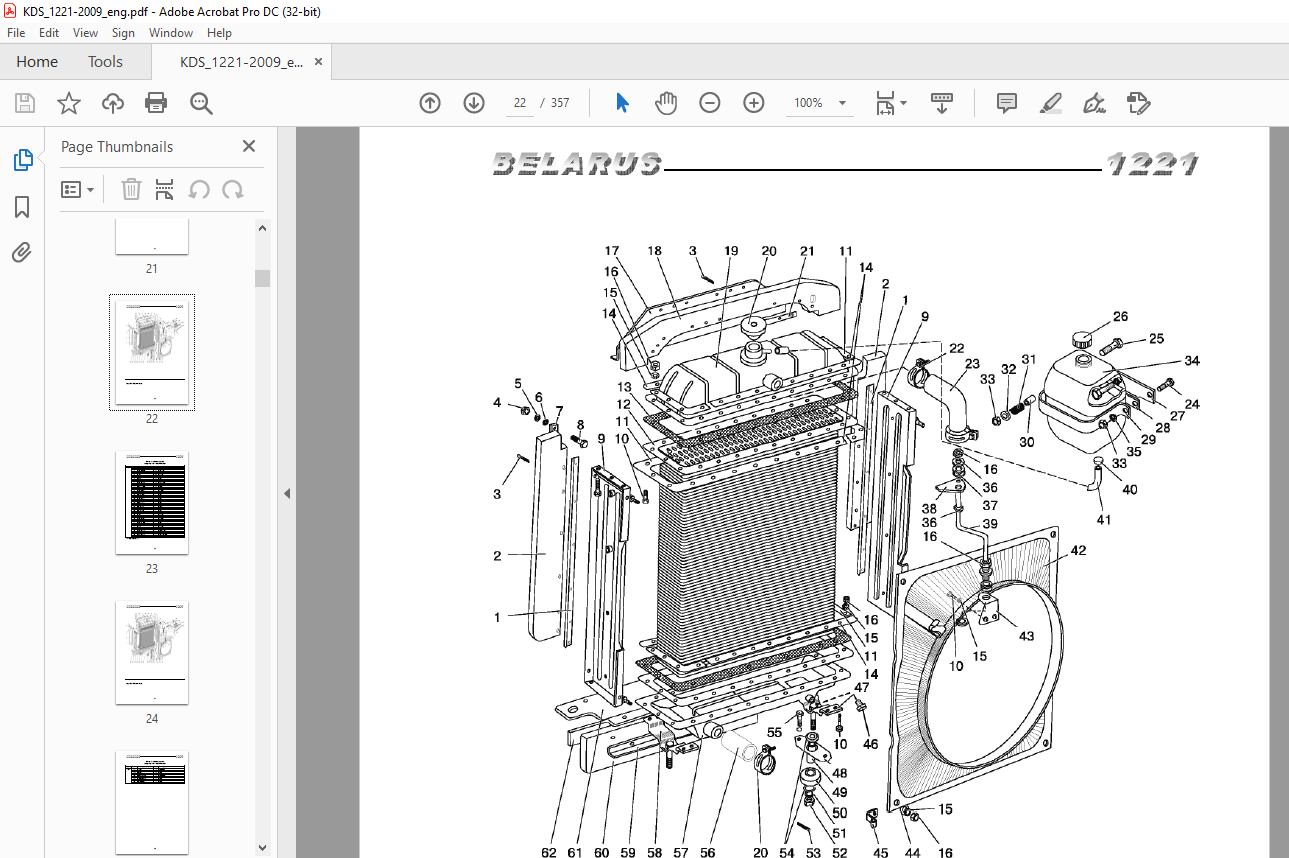
Task: Open the File menu
Action: (x=16, y=33)
